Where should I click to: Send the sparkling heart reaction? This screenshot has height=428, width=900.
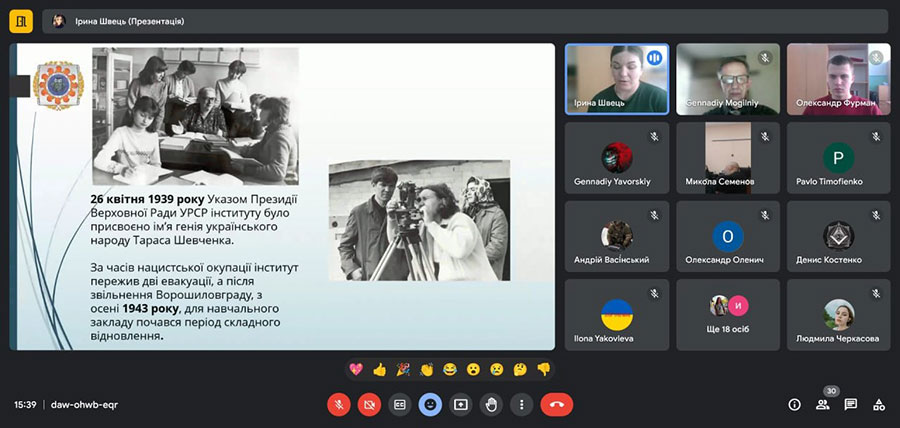pyautogui.click(x=356, y=369)
